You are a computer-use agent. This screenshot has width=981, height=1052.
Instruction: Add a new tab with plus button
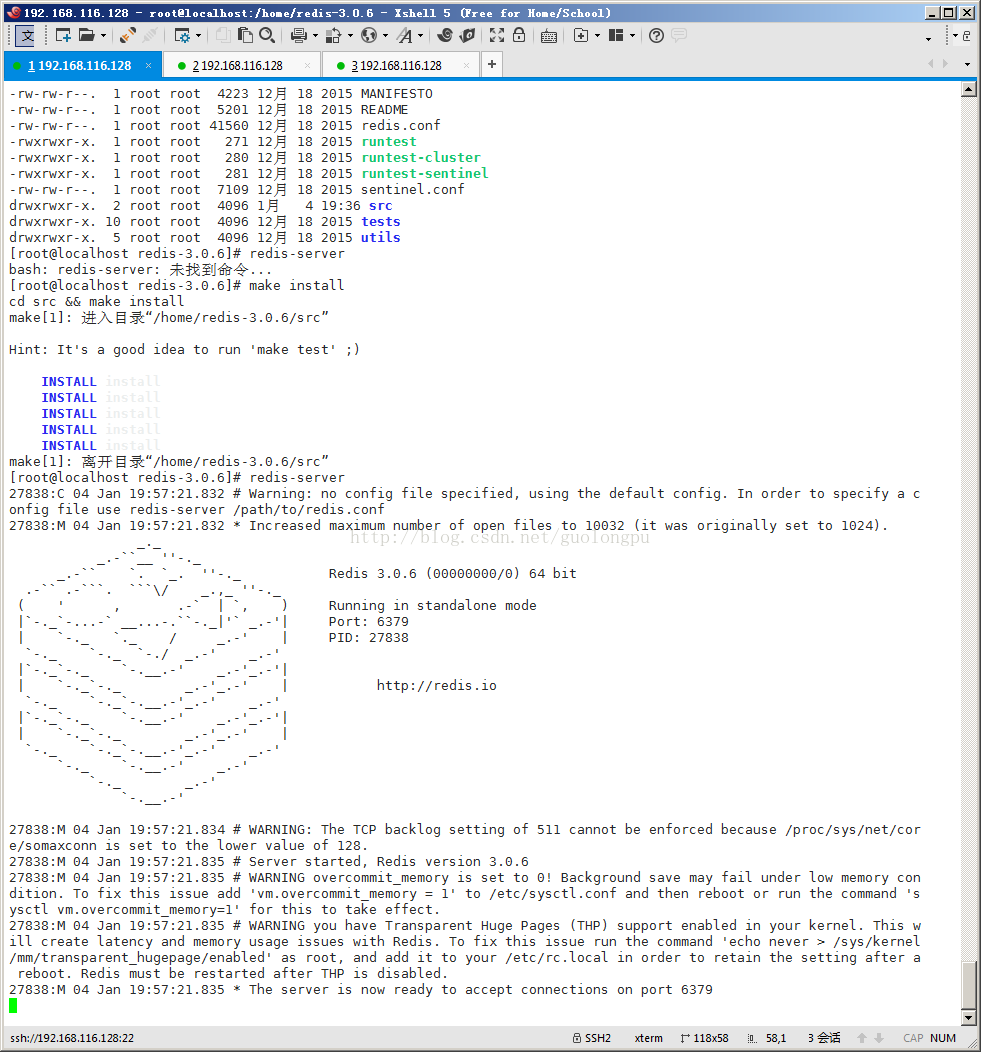(492, 64)
